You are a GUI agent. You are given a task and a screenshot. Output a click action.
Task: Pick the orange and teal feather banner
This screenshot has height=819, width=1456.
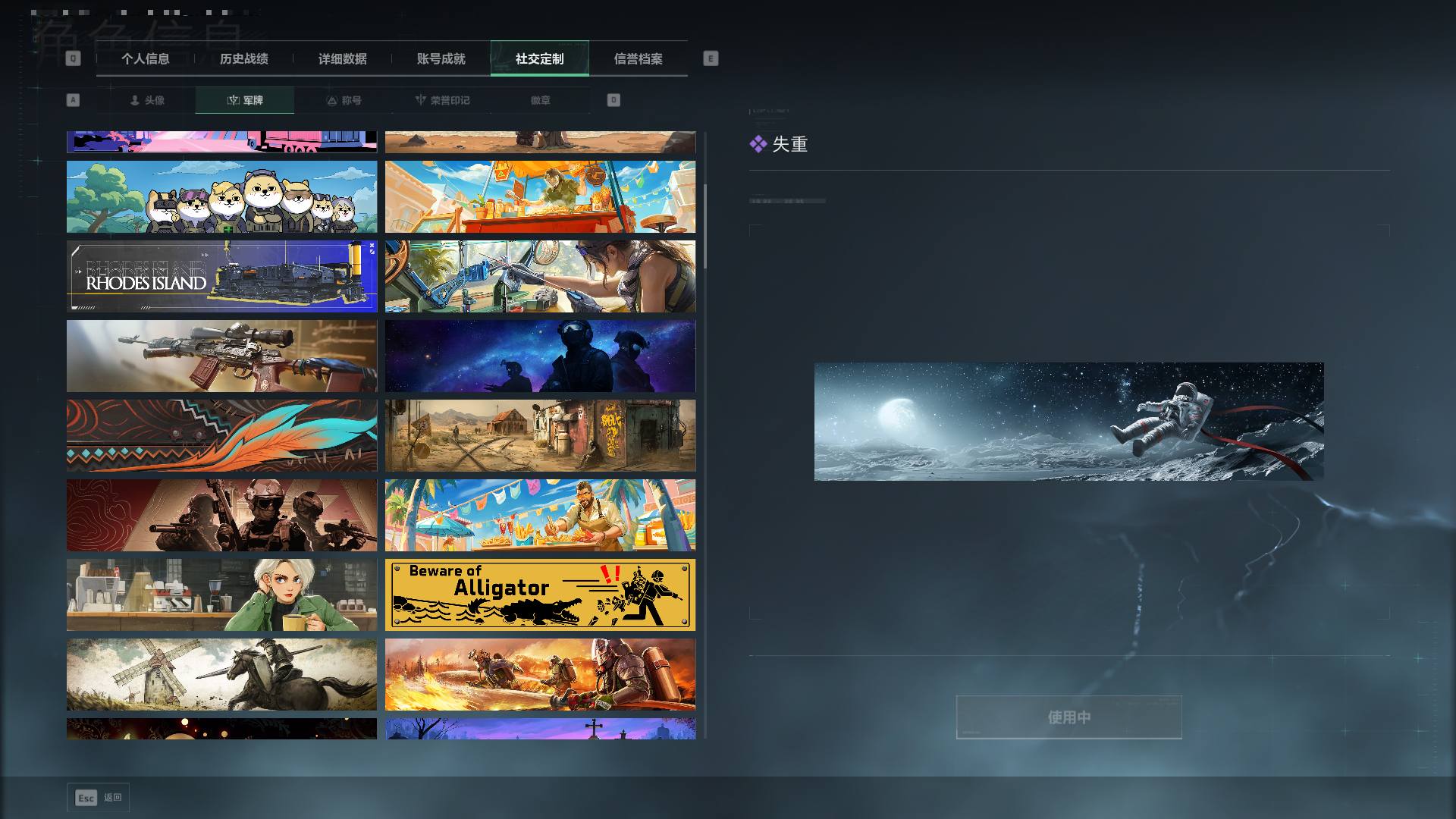pos(221,435)
